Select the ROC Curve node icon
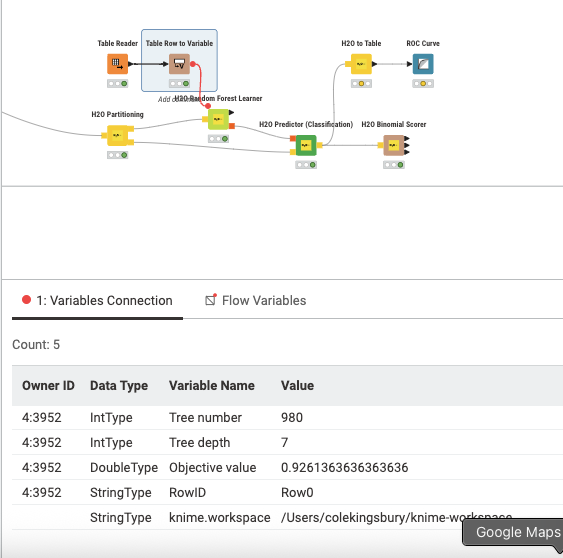 (423, 64)
